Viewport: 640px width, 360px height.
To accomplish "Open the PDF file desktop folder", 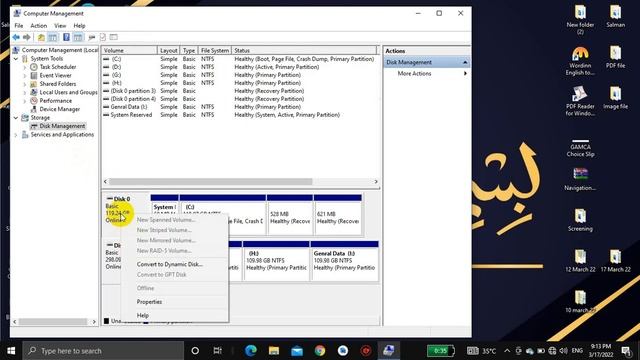I will click(x=616, y=57).
